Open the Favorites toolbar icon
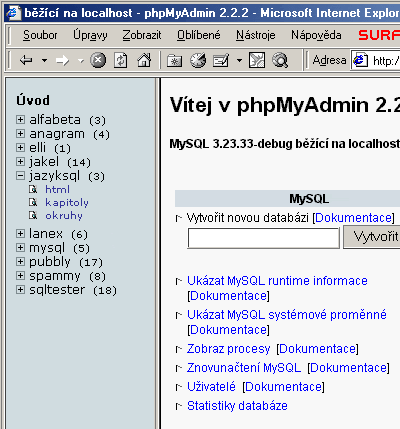 (174, 61)
